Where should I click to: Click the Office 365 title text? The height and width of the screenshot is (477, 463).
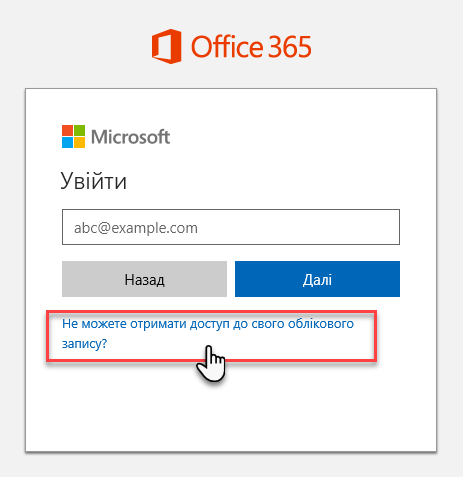[251, 47]
